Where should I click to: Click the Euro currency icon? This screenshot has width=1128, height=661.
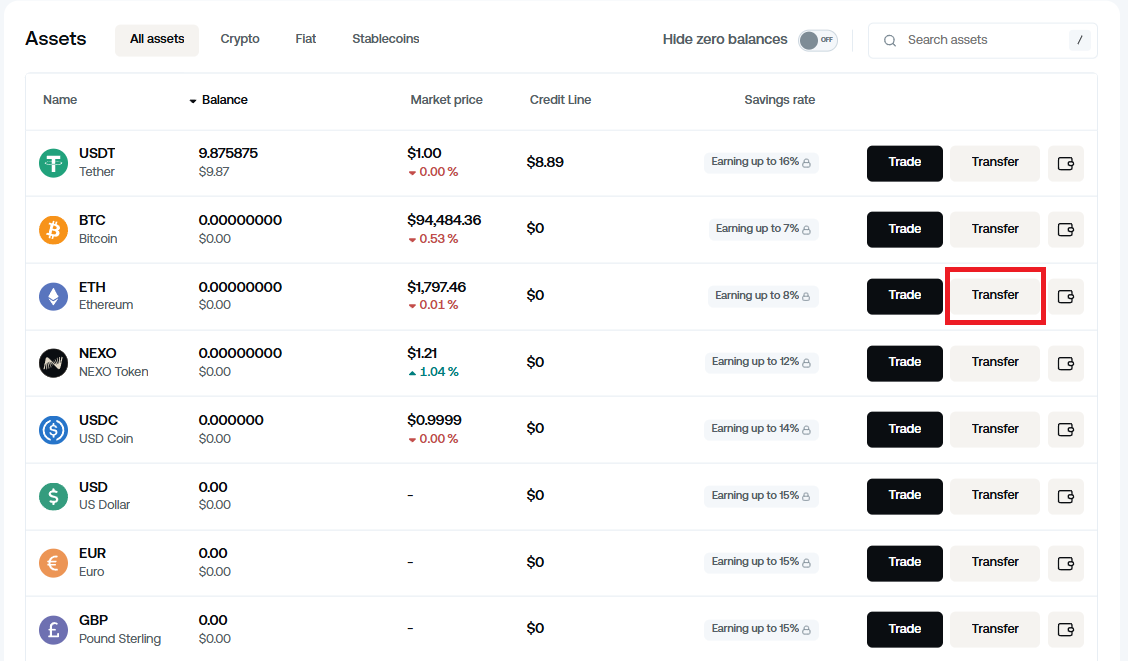point(53,562)
